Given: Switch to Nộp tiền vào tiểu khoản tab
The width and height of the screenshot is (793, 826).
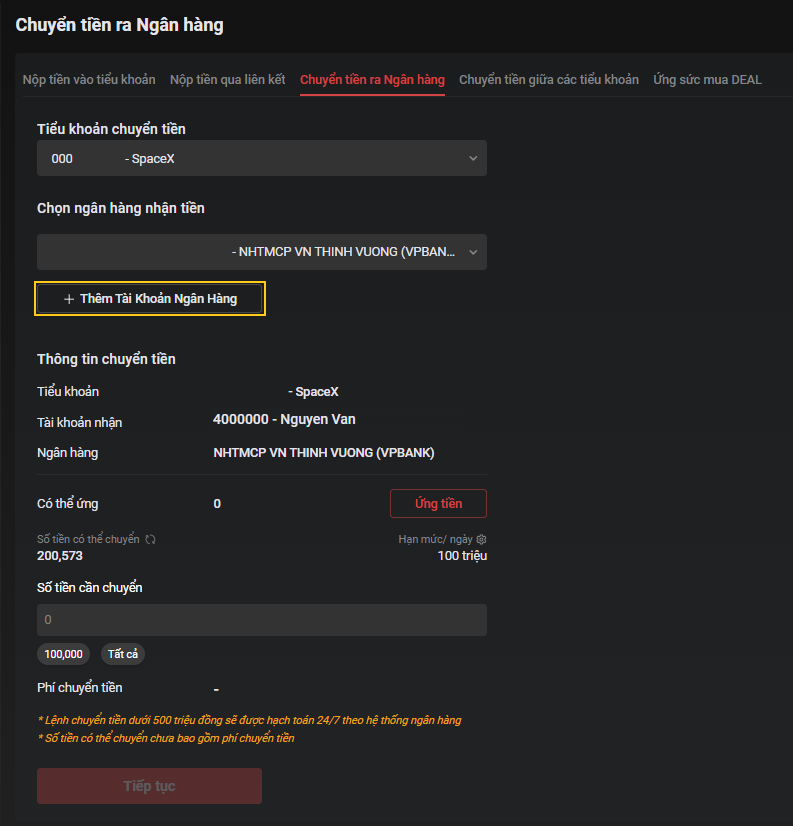Looking at the screenshot, I should tap(89, 80).
